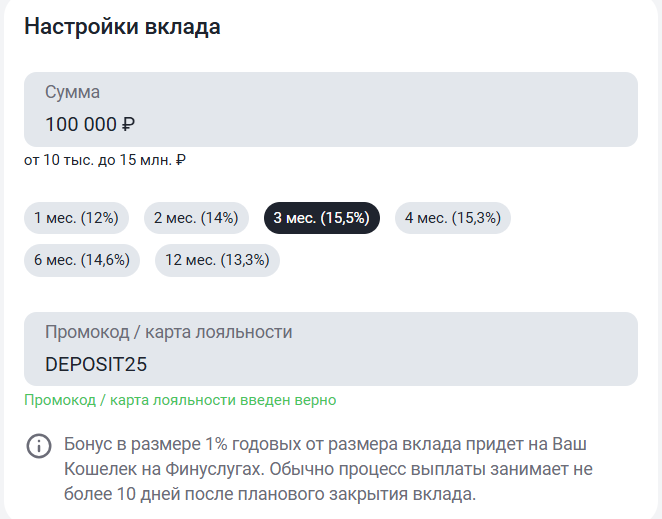Place cursor in the DEPOSIT25 promo code text
The width and height of the screenshot is (662, 519).
click(x=96, y=365)
